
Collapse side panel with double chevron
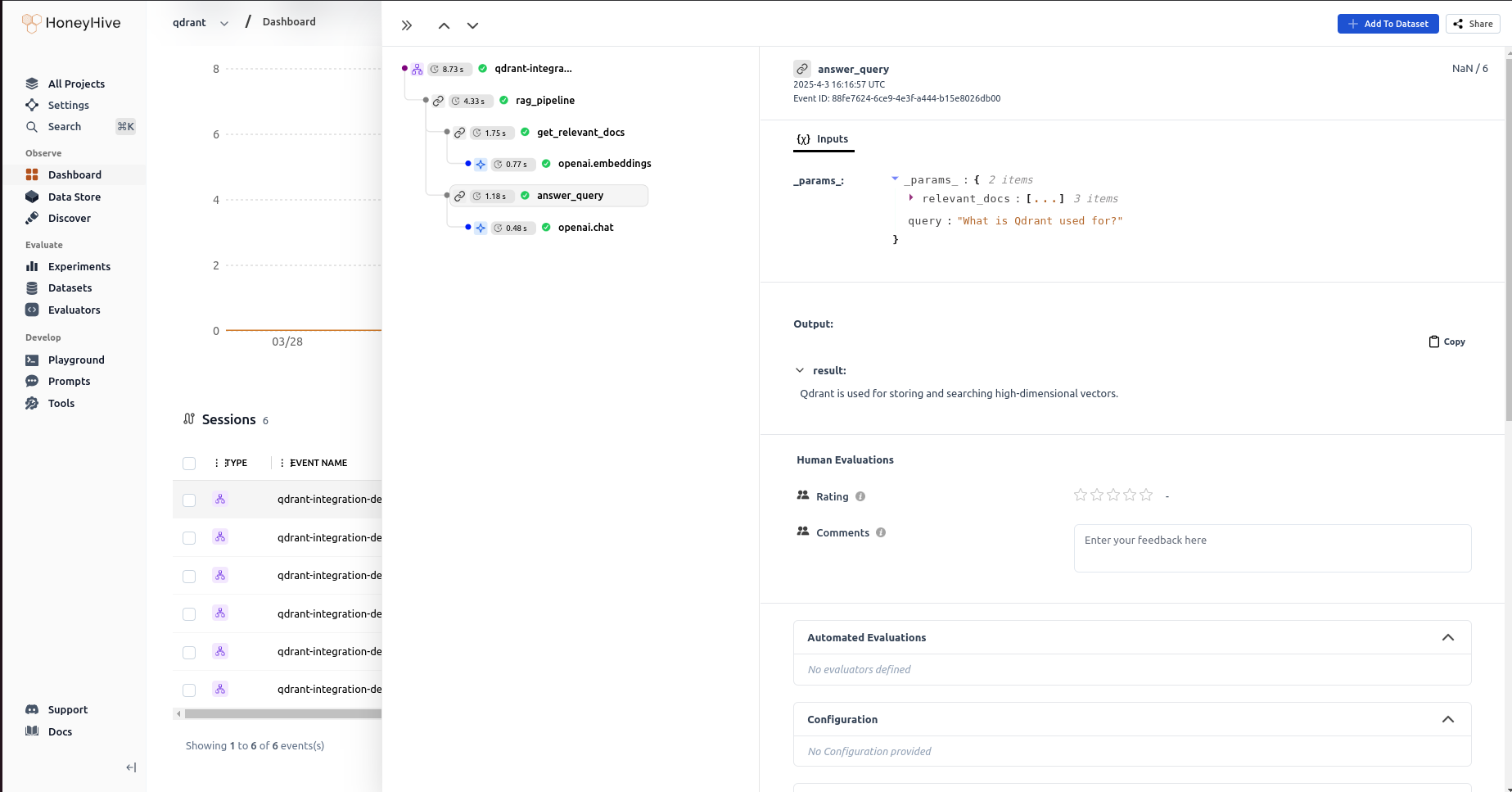407,25
